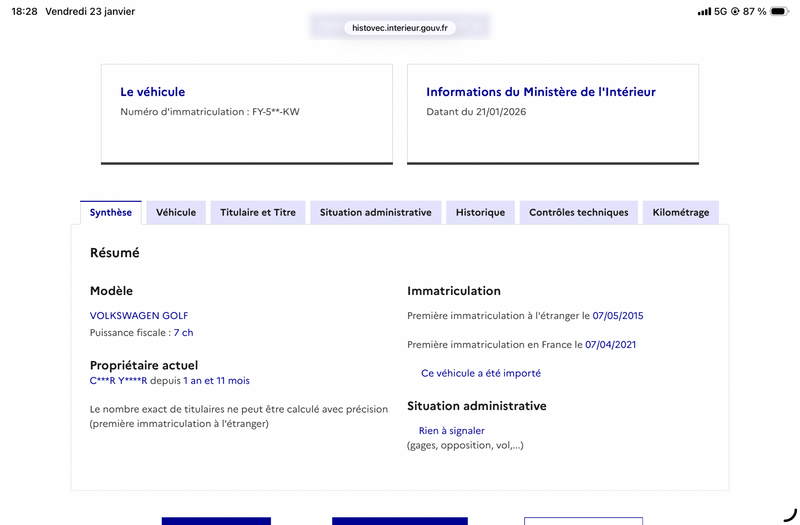800x525 pixels.
Task: Open the Véhicule tab
Action: [x=176, y=212]
